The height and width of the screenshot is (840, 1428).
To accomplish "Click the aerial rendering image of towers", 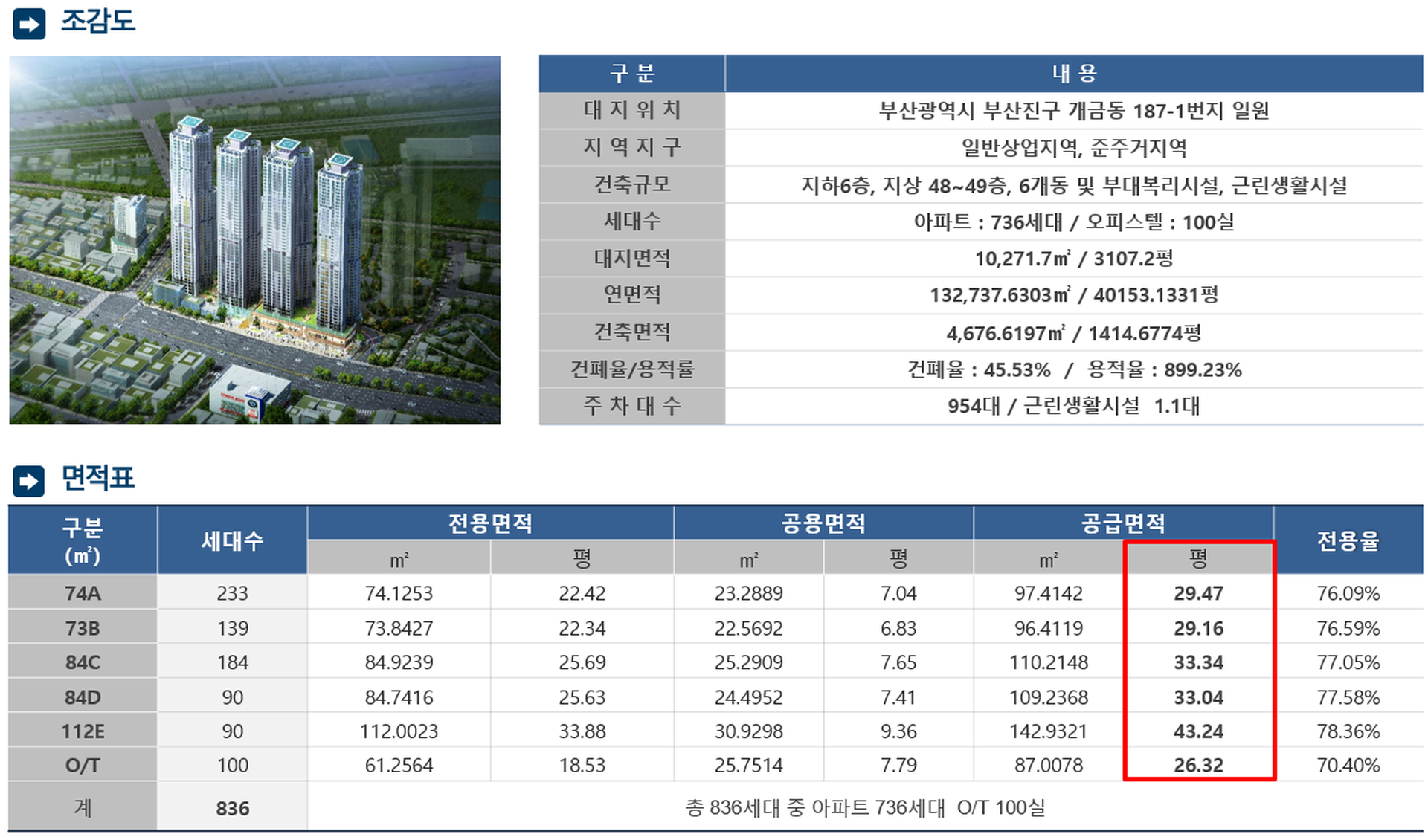I will tap(254, 239).
